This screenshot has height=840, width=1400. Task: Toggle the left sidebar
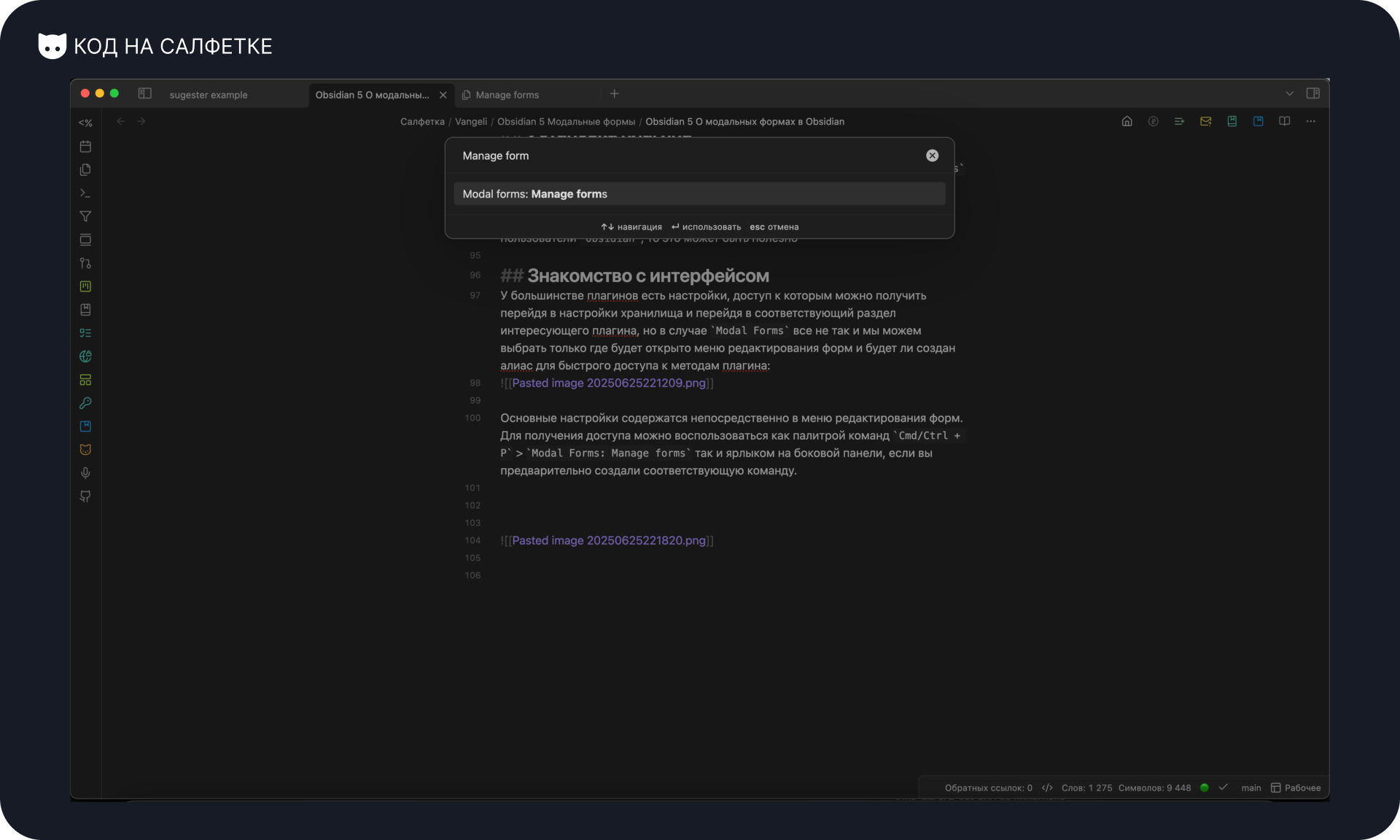point(145,93)
